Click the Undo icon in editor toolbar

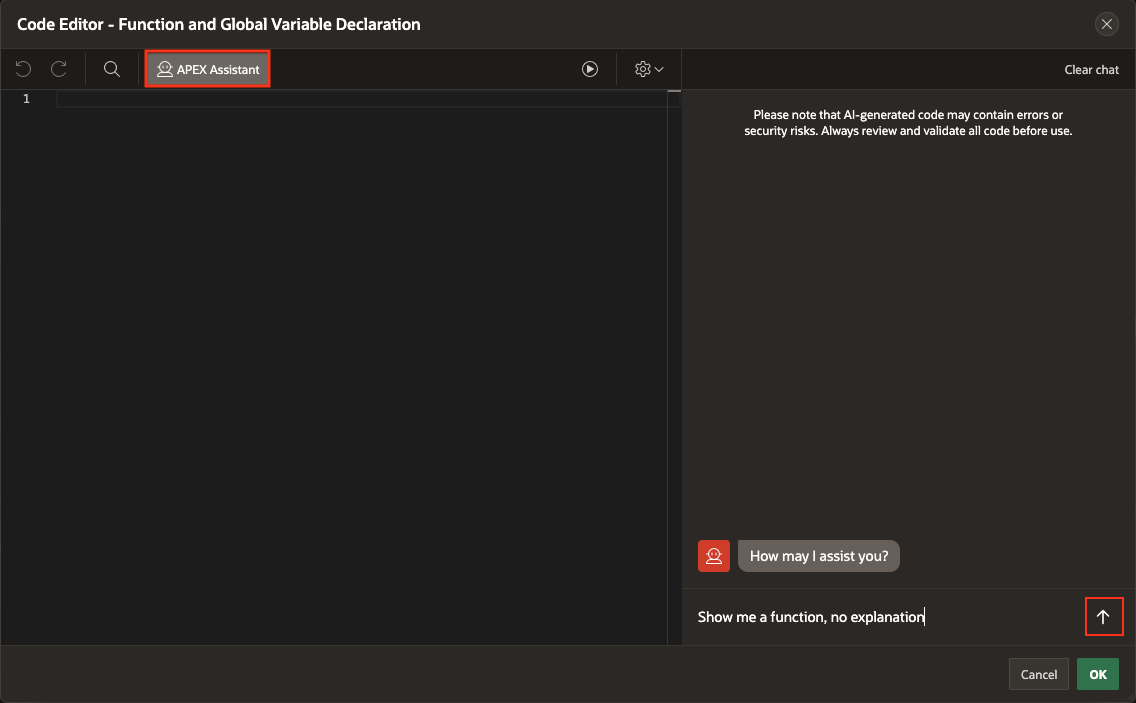coord(23,69)
